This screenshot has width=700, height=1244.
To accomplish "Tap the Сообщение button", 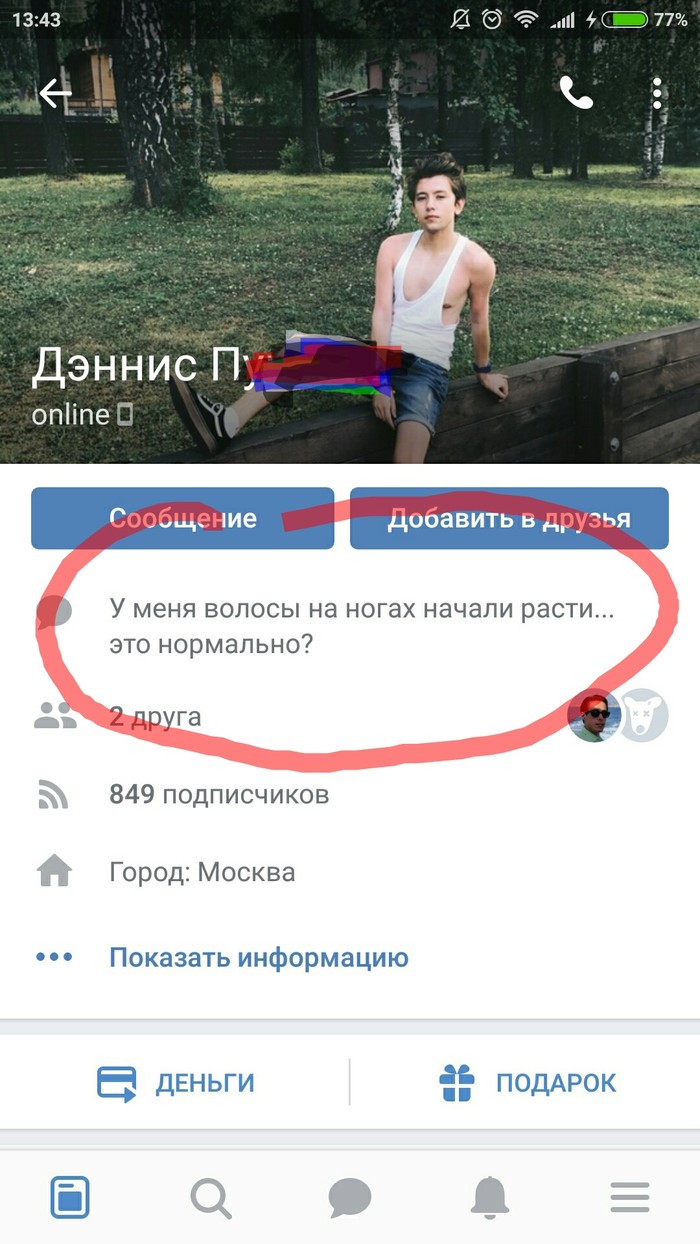I will tap(182, 518).
